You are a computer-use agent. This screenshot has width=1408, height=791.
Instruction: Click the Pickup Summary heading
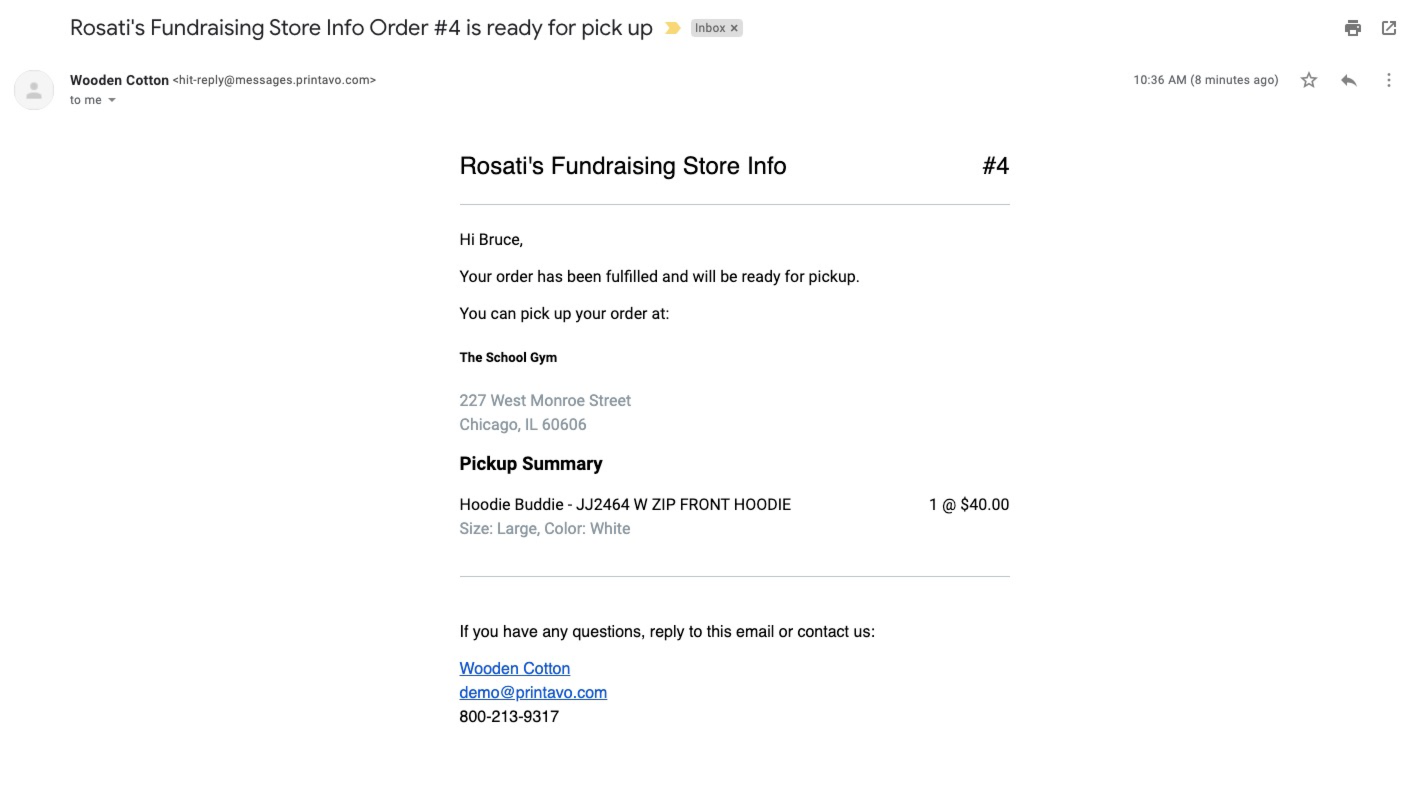pyautogui.click(x=531, y=463)
